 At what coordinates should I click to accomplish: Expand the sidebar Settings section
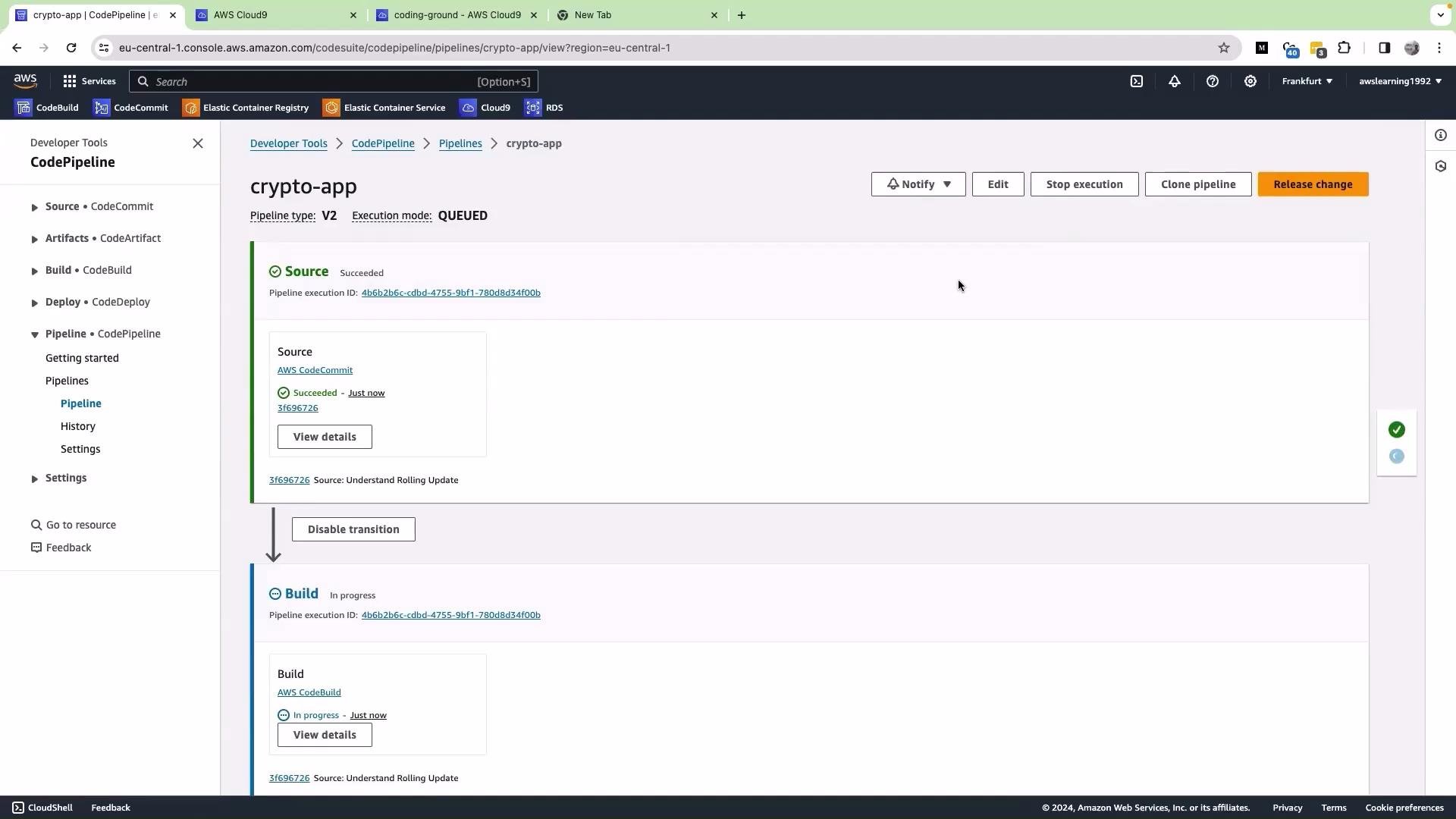point(58,478)
